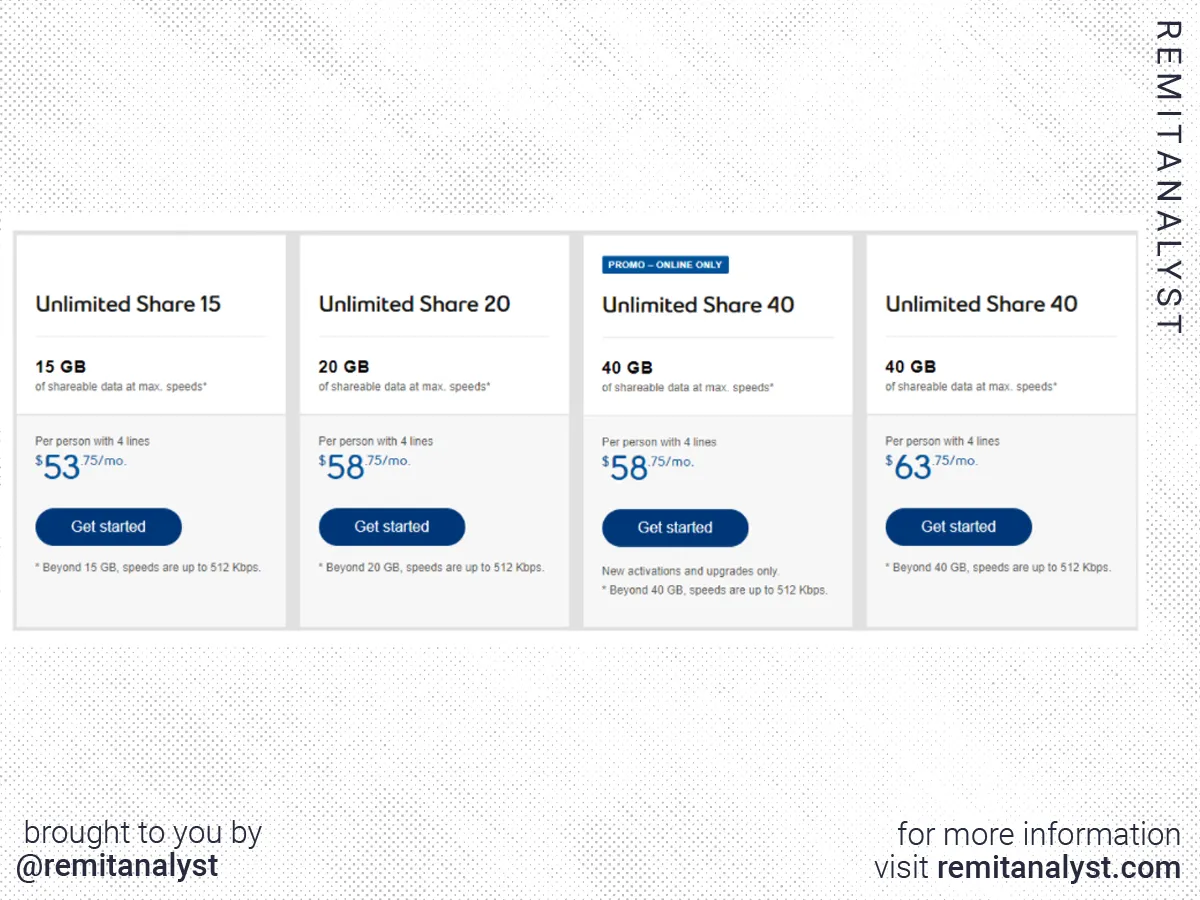The height and width of the screenshot is (900, 1200).
Task: Click the @remitanalyst handle
Action: pyautogui.click(x=117, y=866)
